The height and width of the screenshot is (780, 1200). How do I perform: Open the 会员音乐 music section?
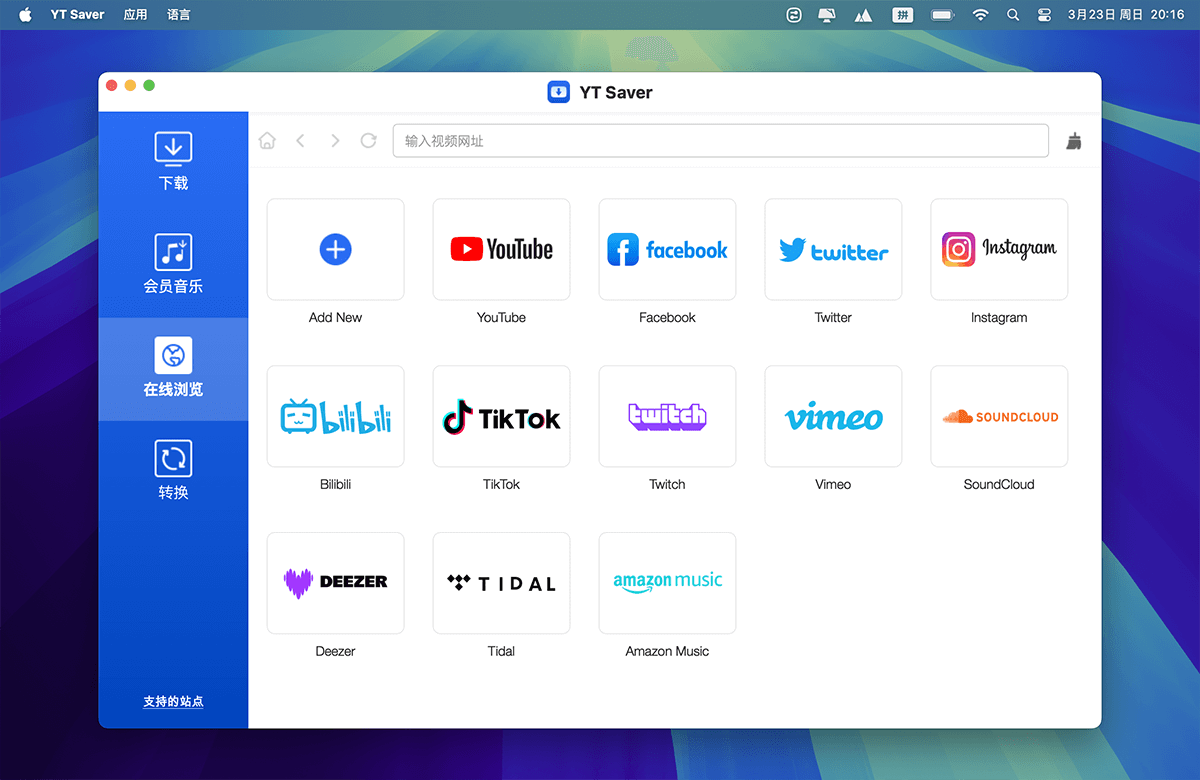(x=173, y=266)
